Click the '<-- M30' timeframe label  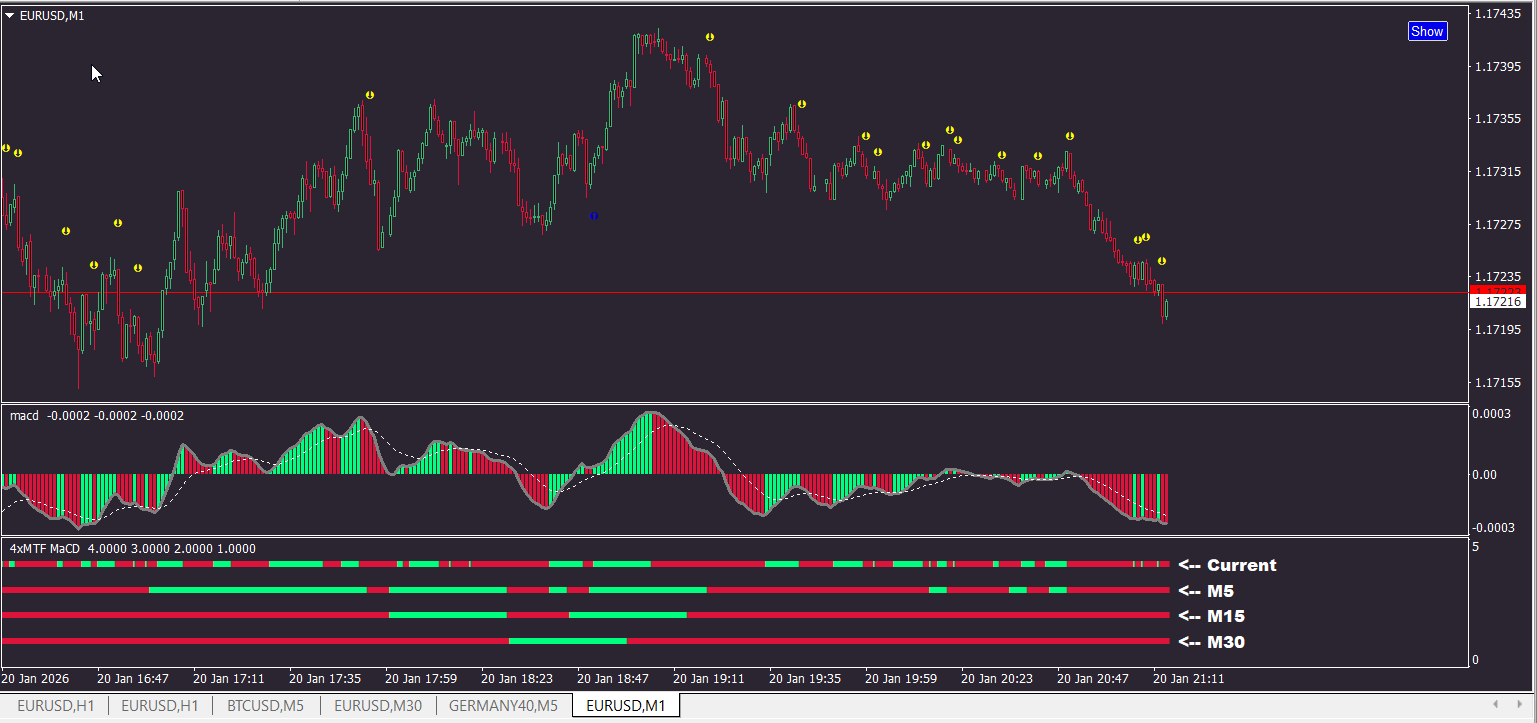pos(1211,642)
